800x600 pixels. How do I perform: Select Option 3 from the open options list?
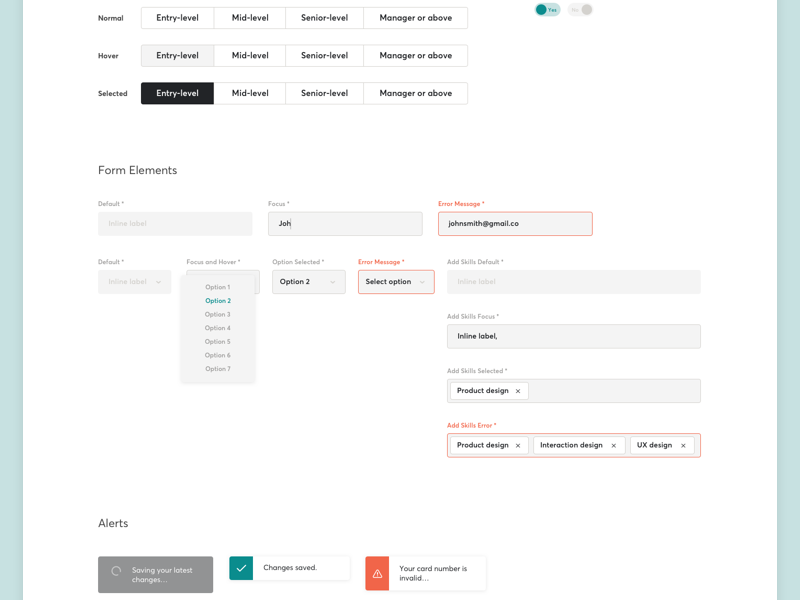tap(218, 314)
